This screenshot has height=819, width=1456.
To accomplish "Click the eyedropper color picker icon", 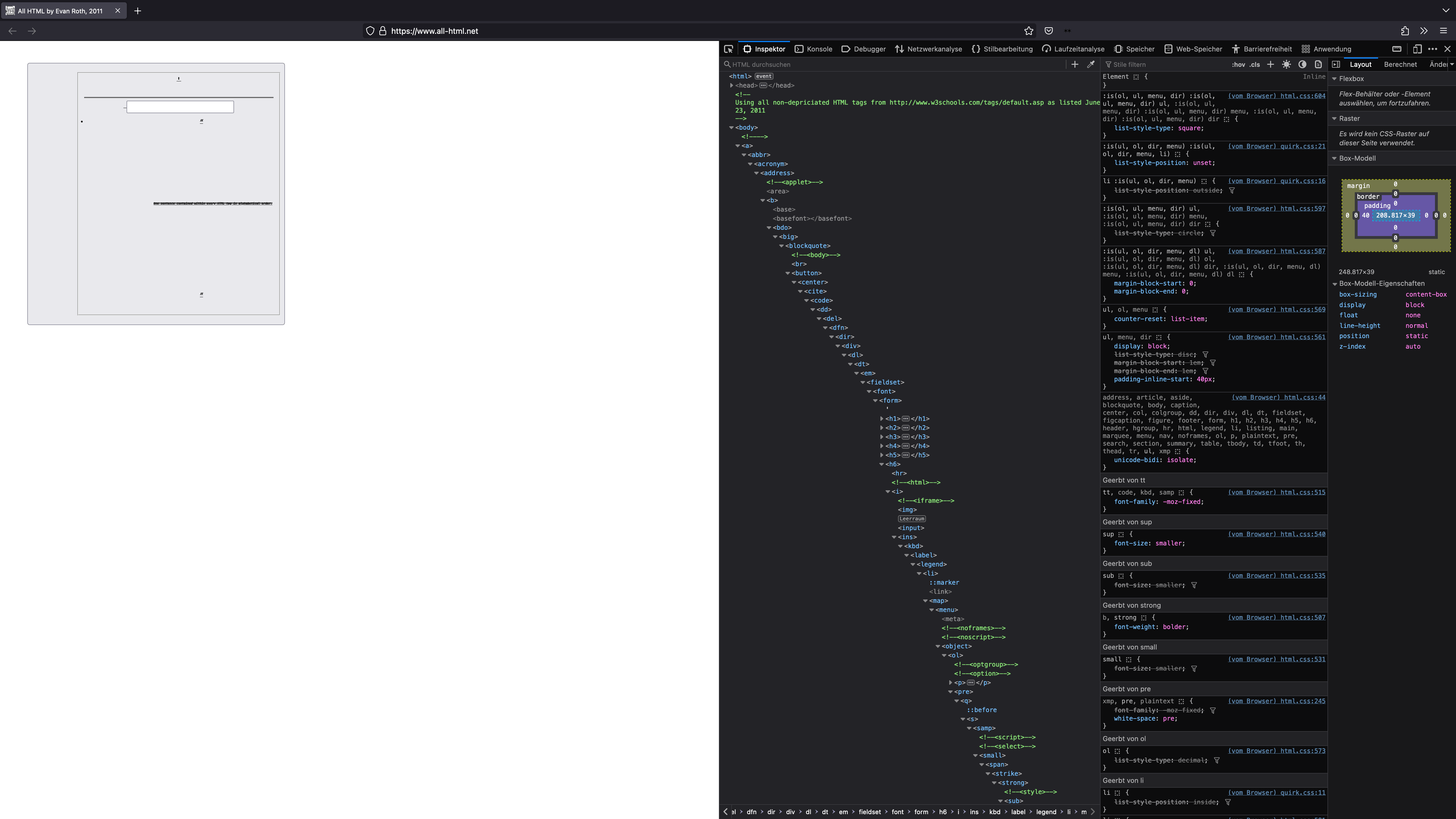I will [1091, 65].
